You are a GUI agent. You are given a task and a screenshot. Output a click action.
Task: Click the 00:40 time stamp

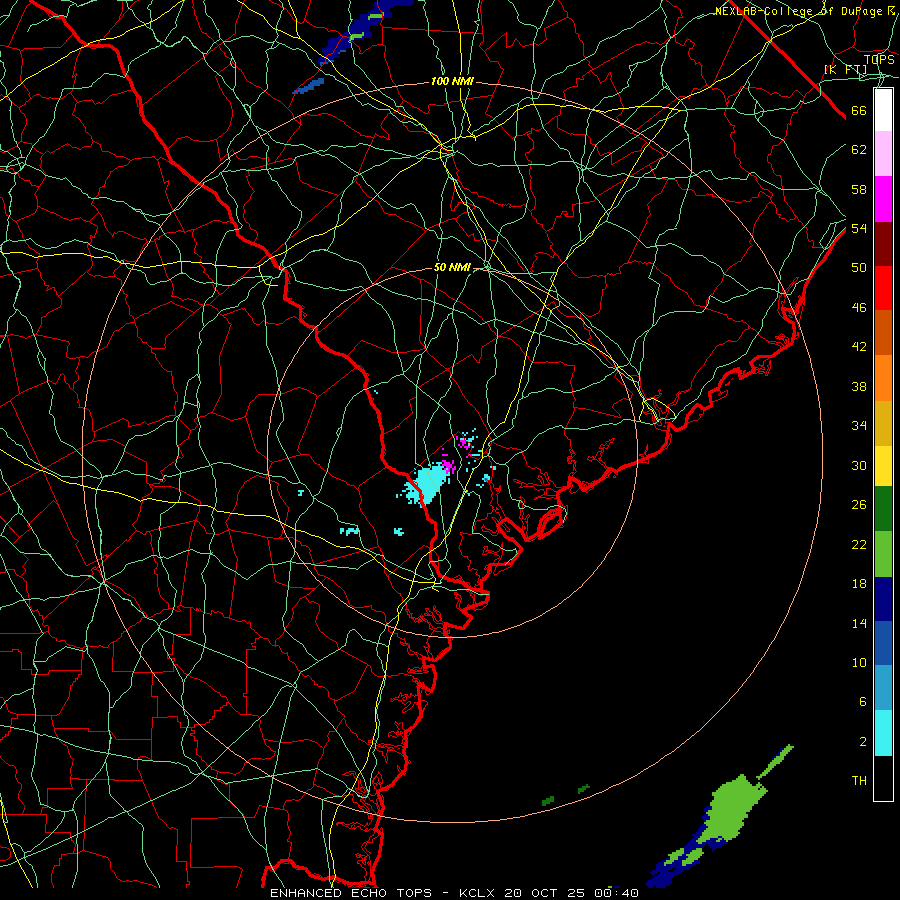pyautogui.click(x=617, y=893)
